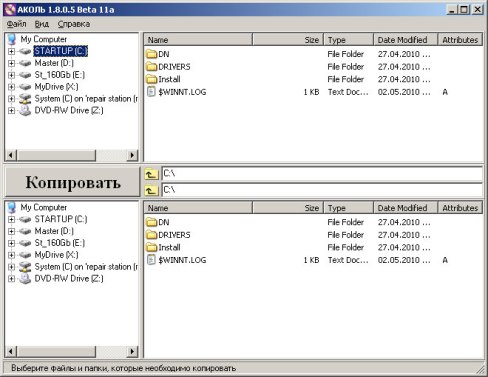Sort upper list by Date Modified header
488x377 pixels.
coord(405,40)
